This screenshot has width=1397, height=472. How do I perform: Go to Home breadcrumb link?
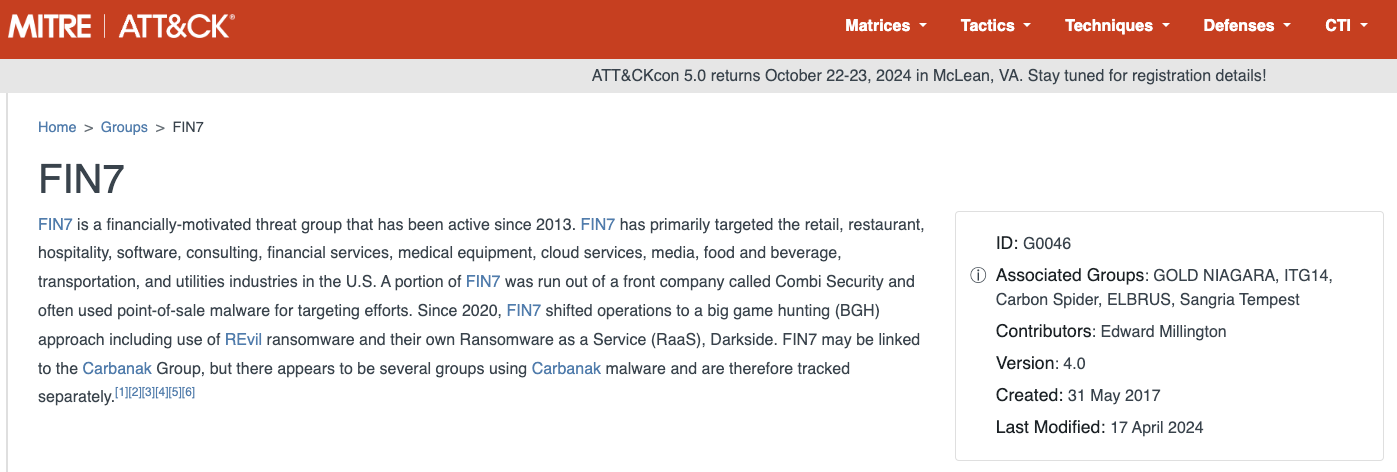tap(57, 127)
